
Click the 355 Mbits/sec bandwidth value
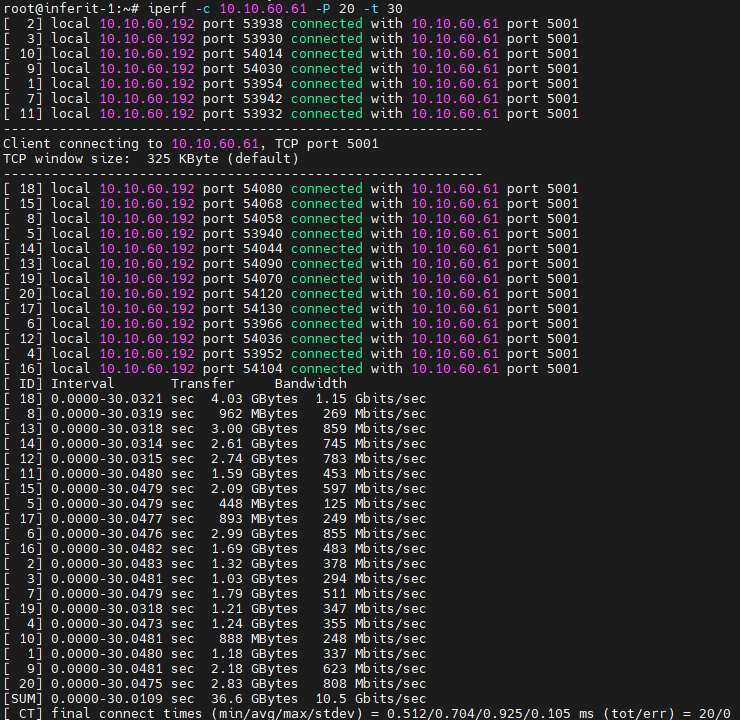tap(375, 624)
